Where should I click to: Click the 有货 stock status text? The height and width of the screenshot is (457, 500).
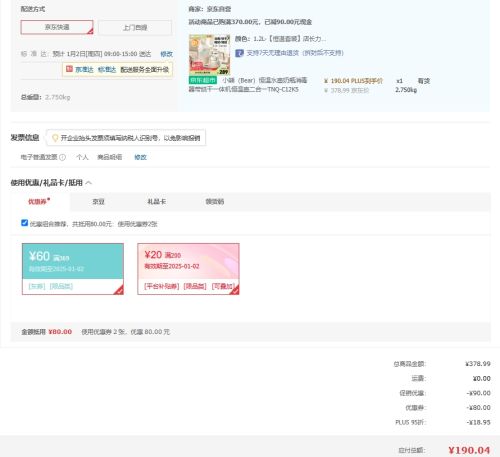(424, 81)
